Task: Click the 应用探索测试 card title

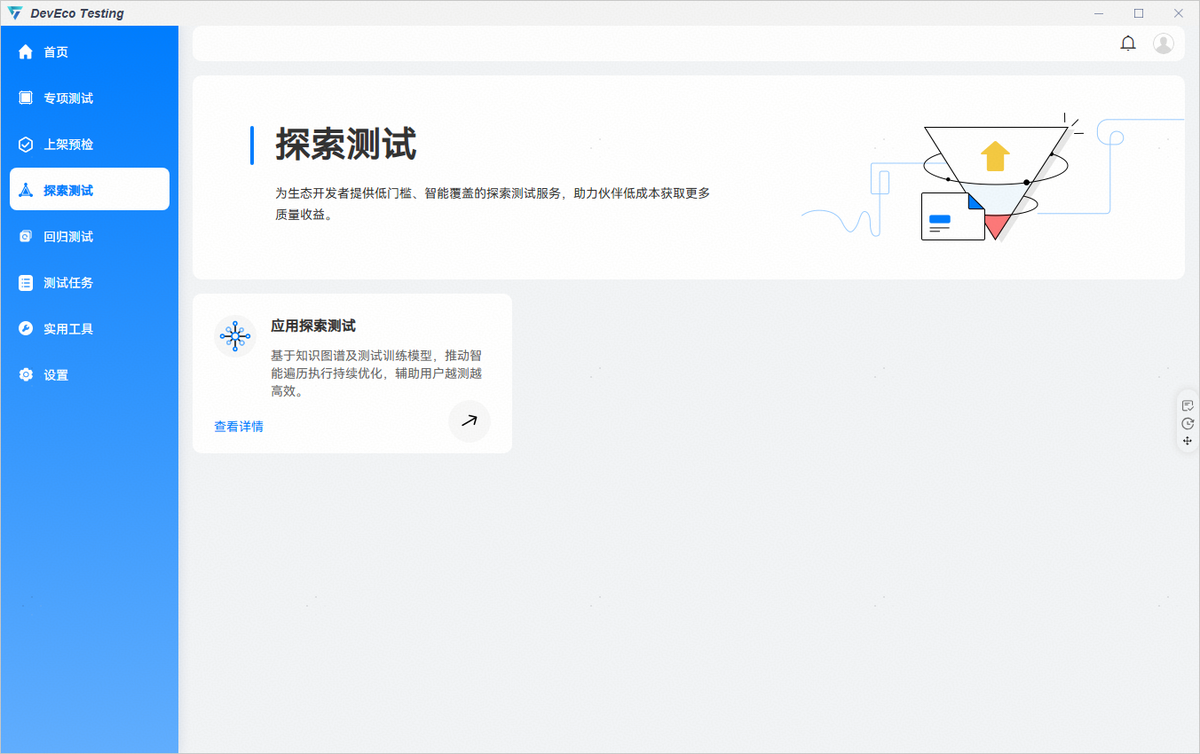Action: point(313,326)
